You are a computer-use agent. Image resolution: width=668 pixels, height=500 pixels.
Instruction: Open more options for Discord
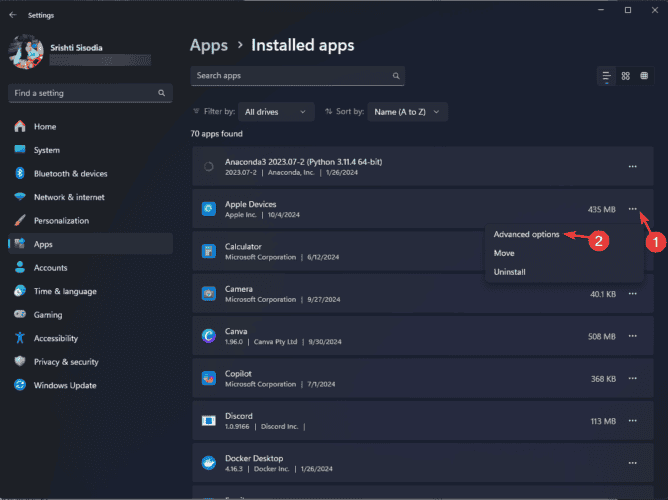coord(633,420)
